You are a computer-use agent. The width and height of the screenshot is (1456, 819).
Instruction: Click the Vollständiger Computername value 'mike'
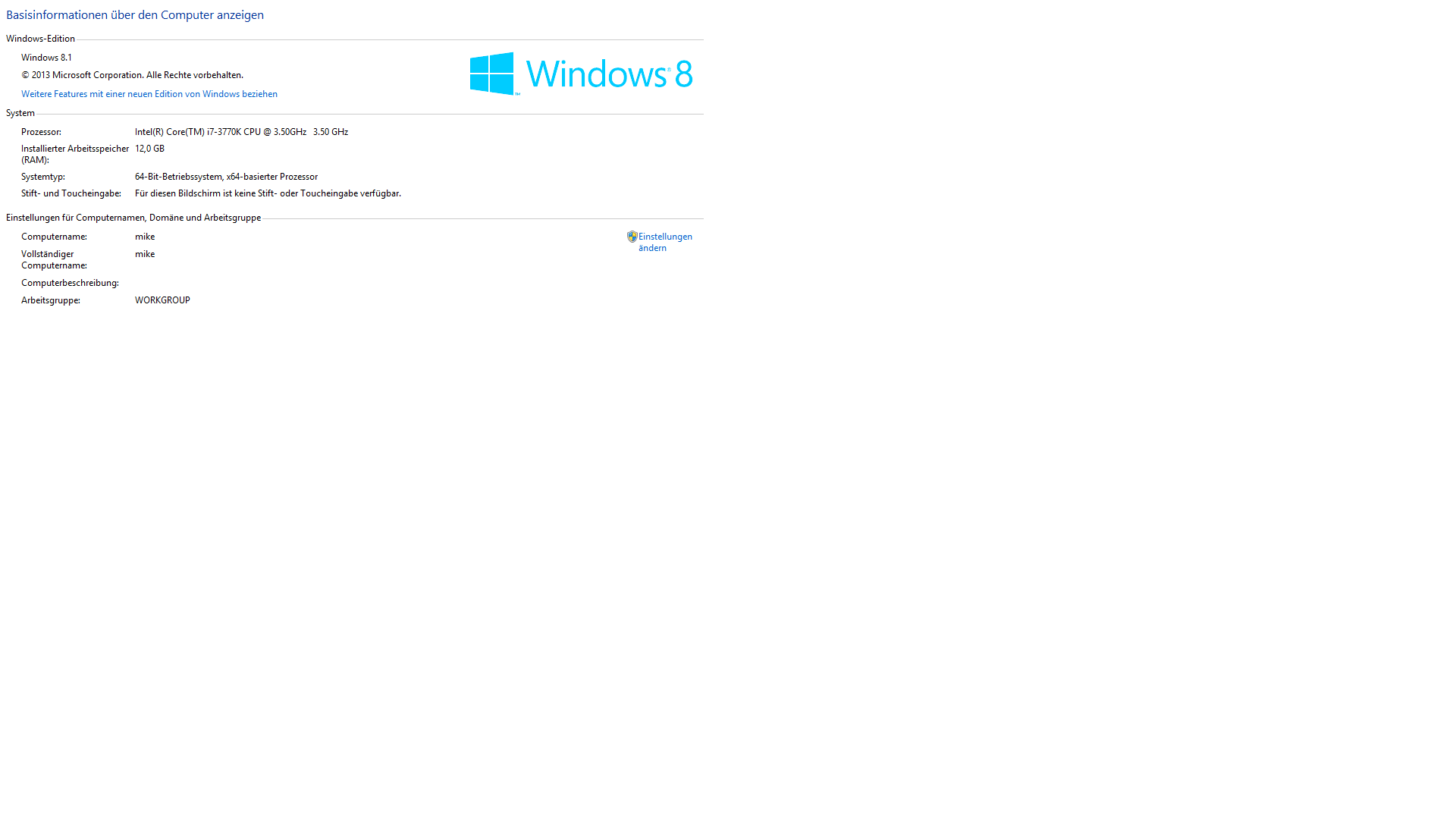click(145, 254)
